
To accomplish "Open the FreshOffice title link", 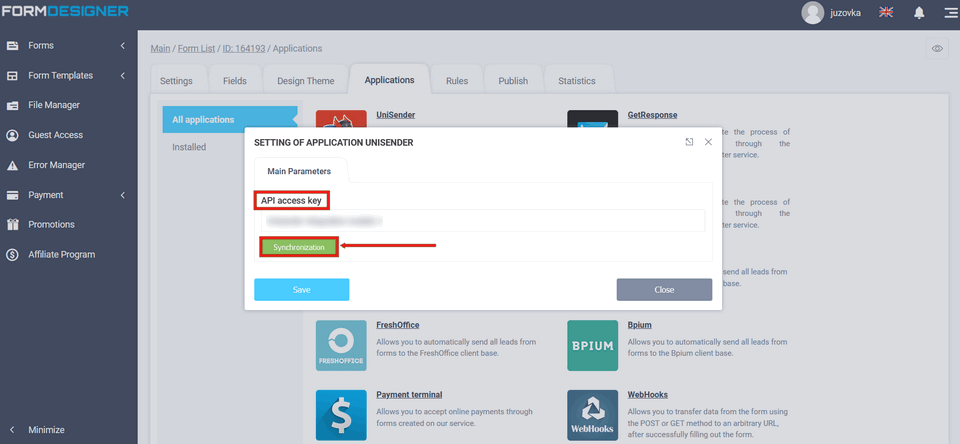I will (398, 325).
